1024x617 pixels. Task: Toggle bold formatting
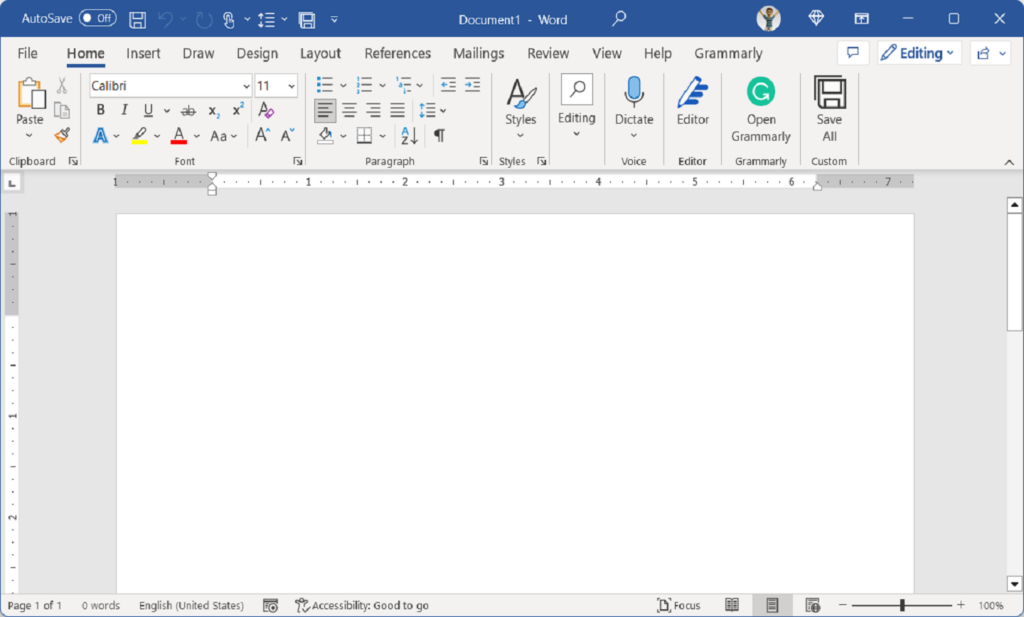coord(99,110)
